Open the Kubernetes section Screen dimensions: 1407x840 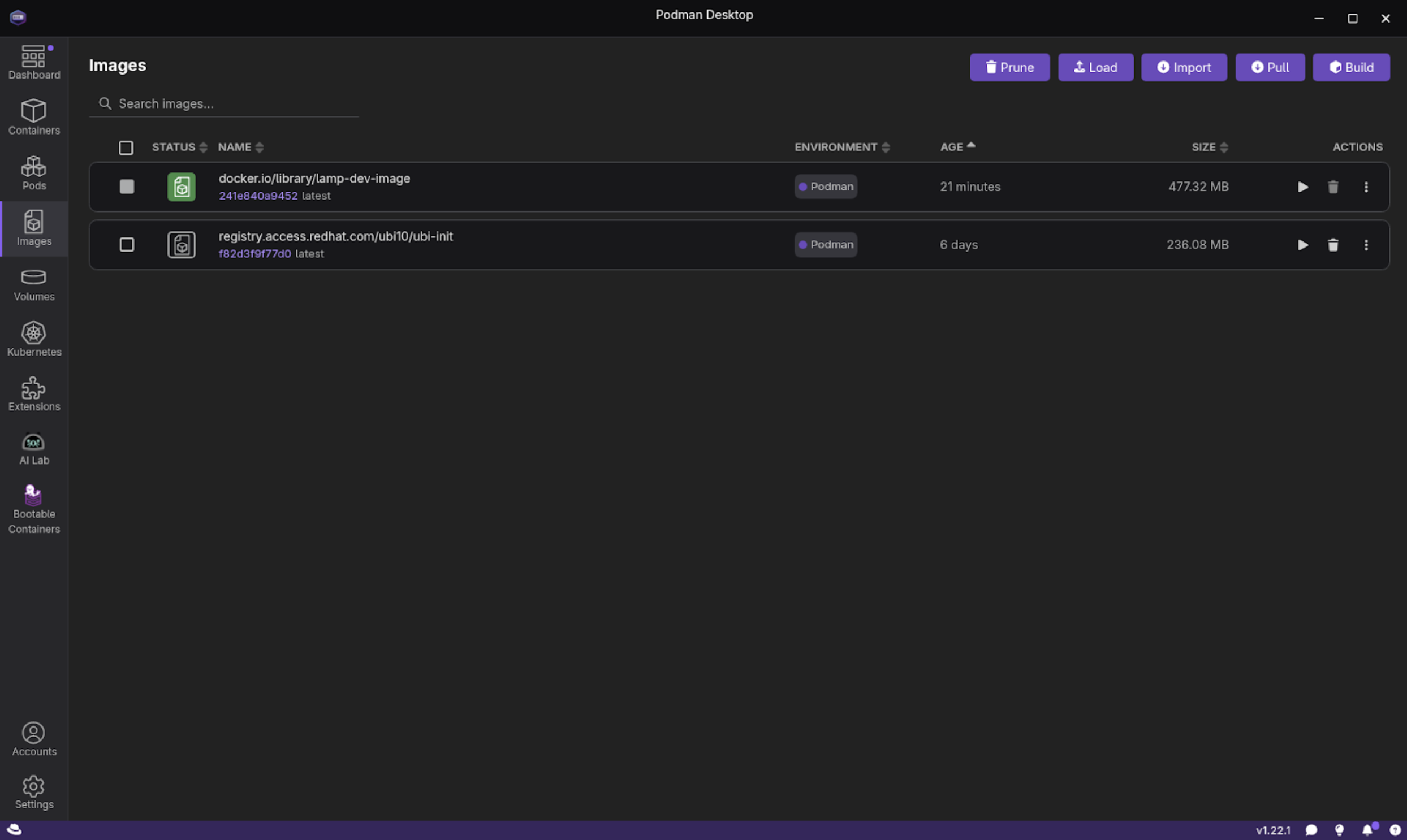(x=34, y=339)
